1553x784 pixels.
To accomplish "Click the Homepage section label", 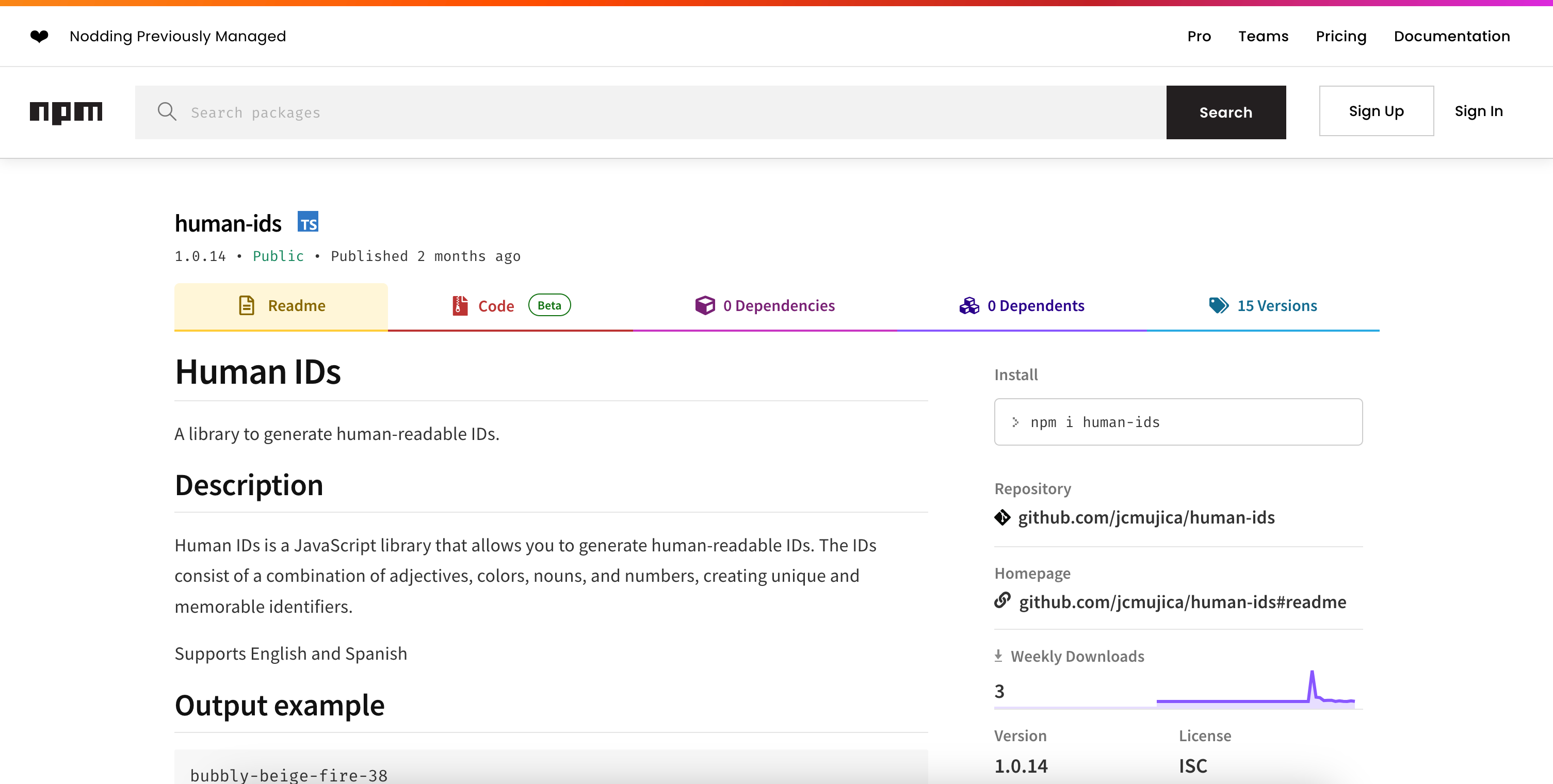I will (x=1032, y=573).
